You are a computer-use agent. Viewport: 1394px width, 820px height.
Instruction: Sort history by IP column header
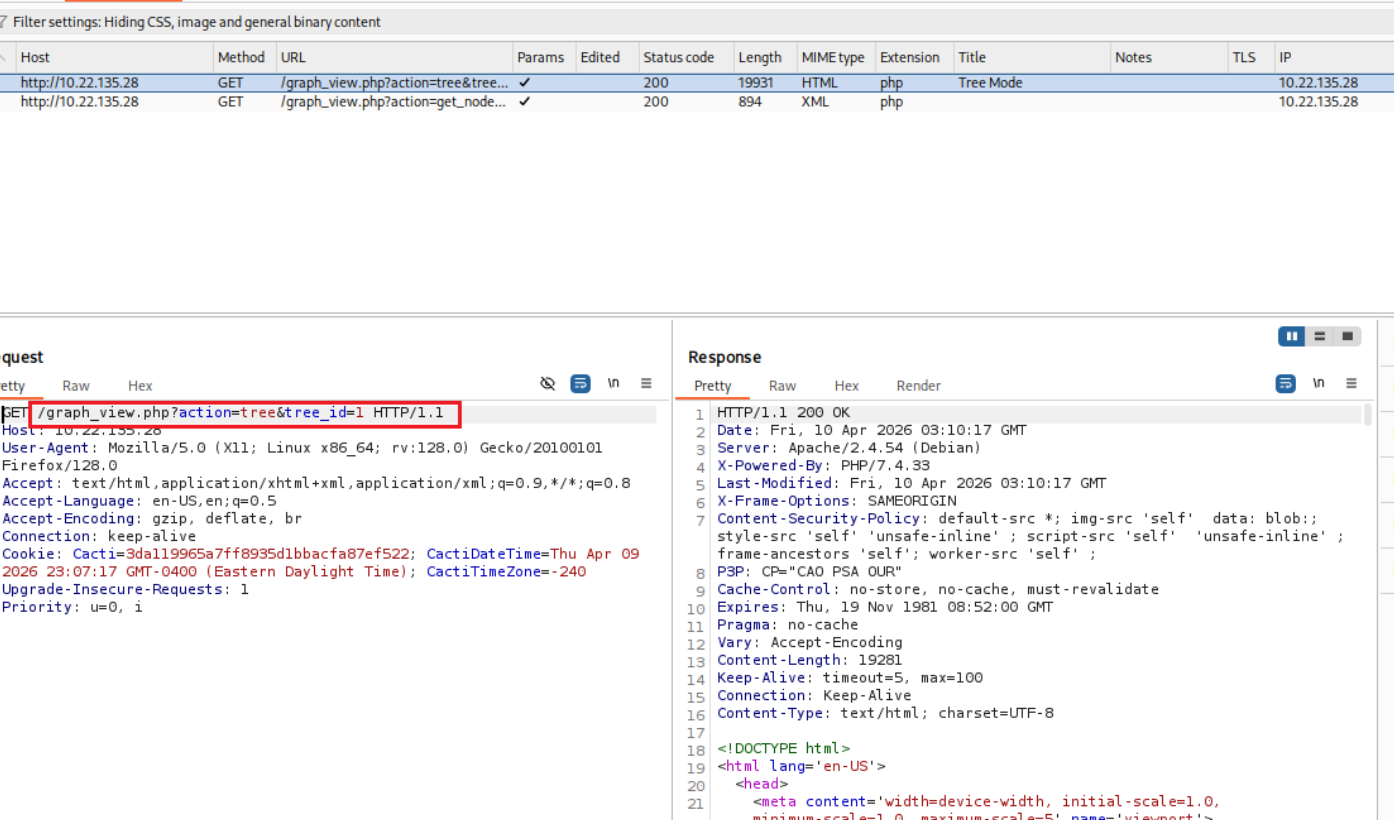(1334, 57)
